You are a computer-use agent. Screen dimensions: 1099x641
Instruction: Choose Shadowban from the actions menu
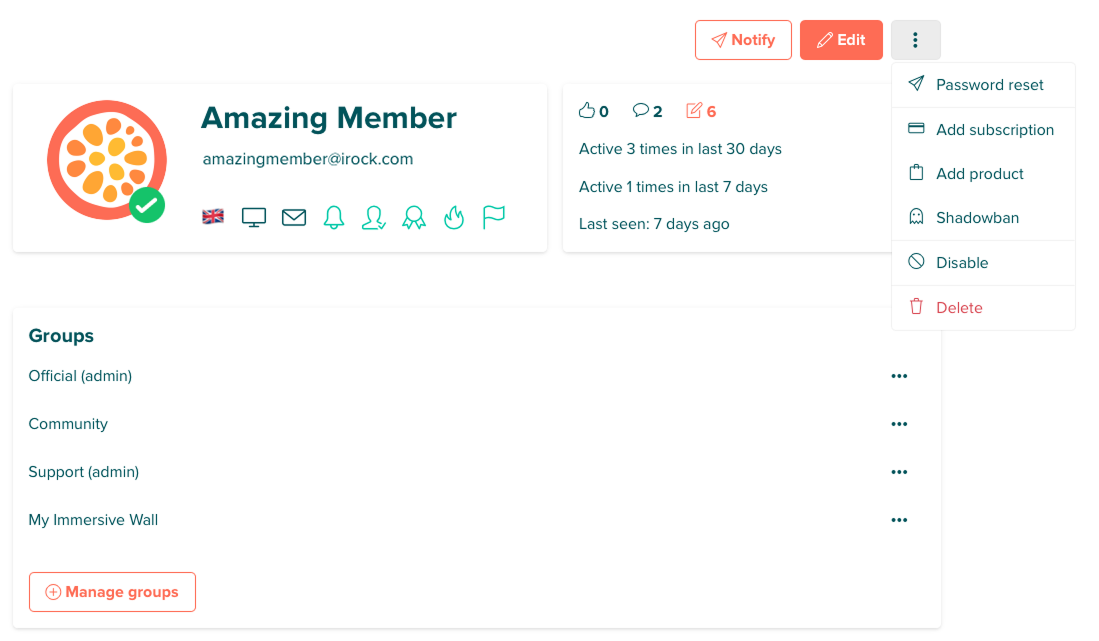tap(976, 217)
